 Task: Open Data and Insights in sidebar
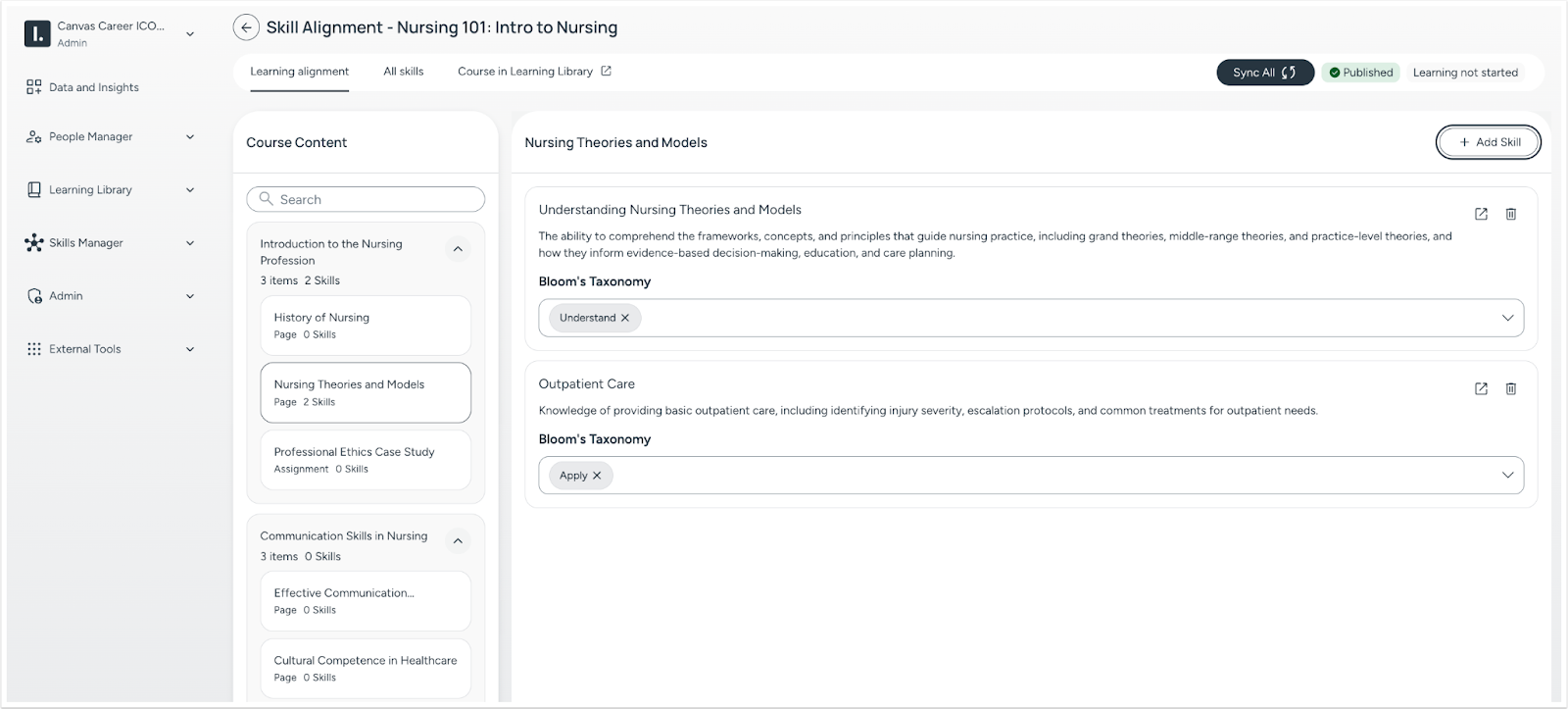94,87
